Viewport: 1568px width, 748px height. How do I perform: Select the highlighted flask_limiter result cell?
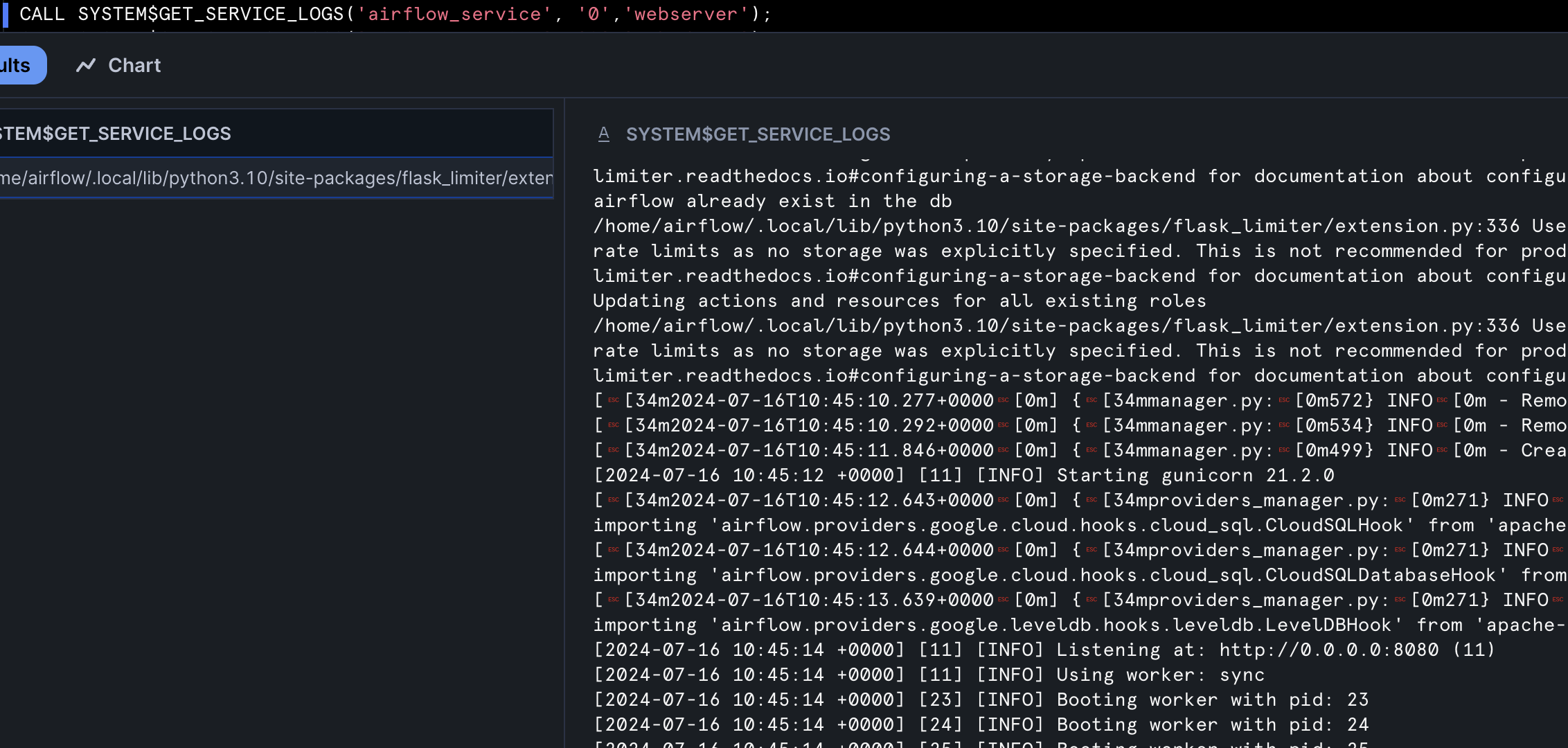[276, 177]
